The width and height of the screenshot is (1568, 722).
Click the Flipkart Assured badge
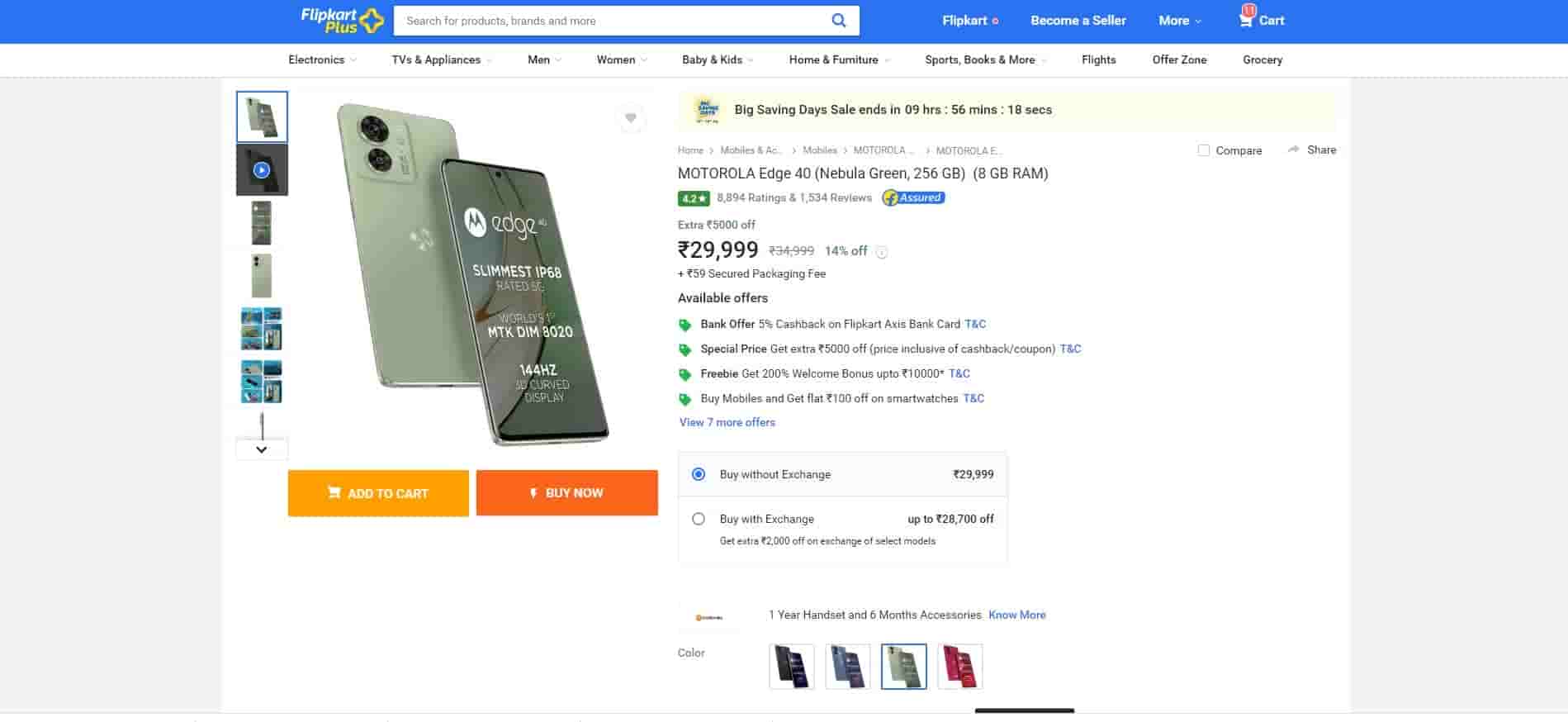(913, 197)
